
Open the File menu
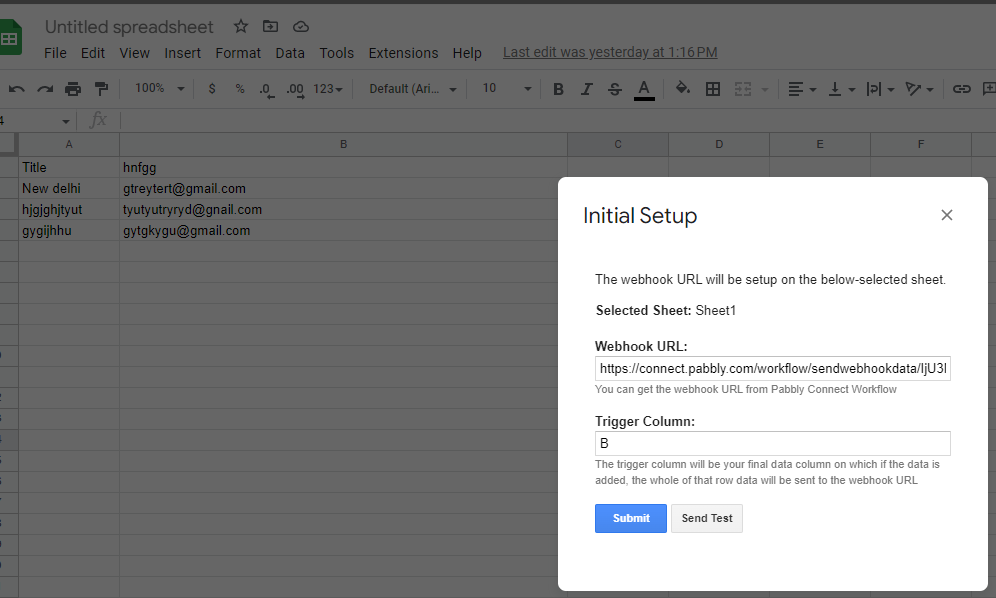point(55,53)
